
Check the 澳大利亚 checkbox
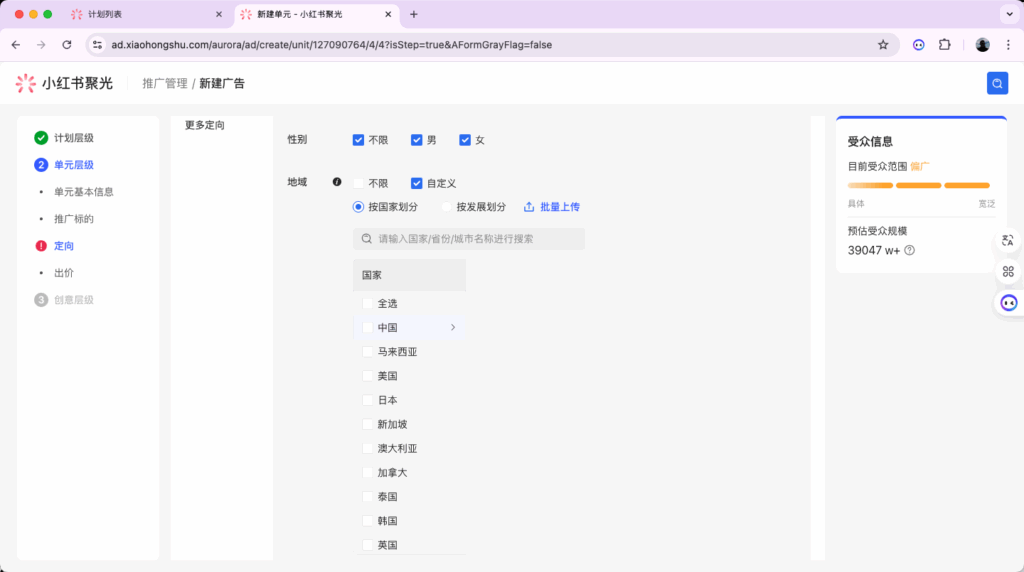click(x=367, y=448)
